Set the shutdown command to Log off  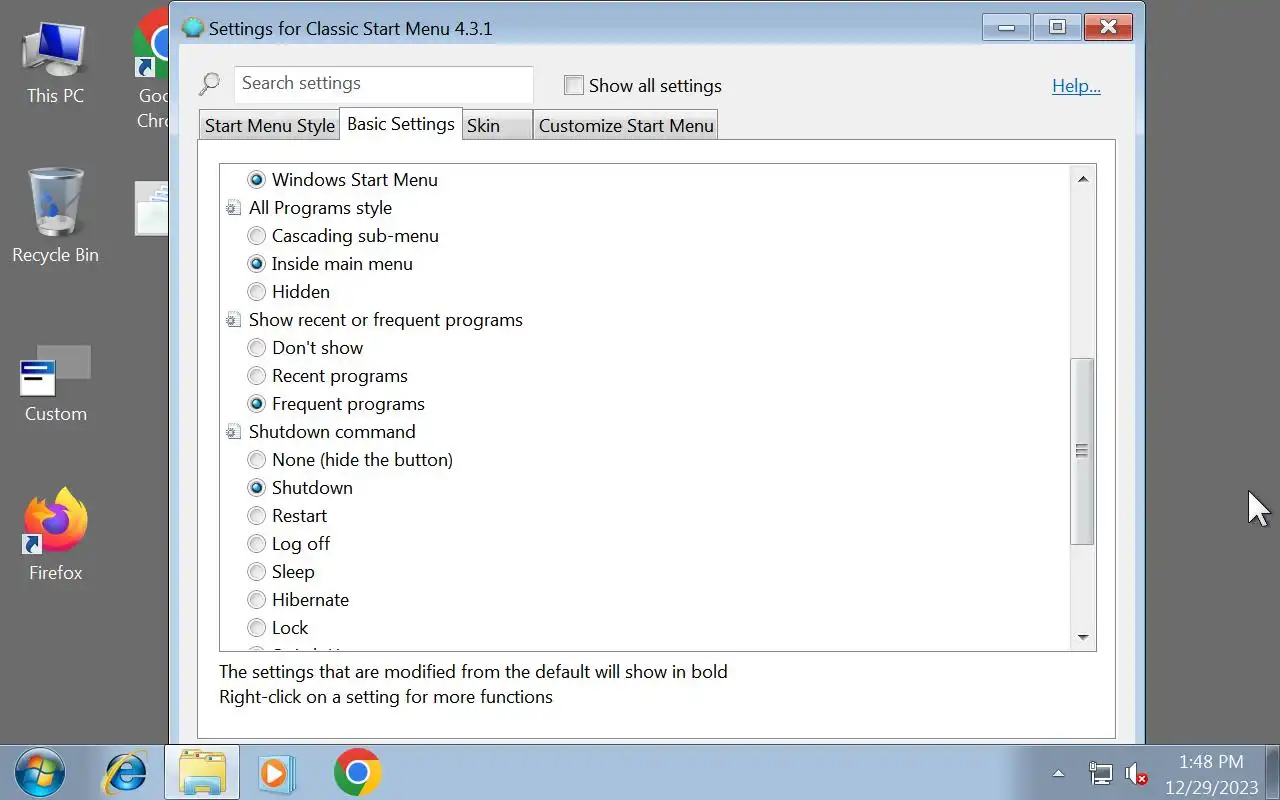257,544
